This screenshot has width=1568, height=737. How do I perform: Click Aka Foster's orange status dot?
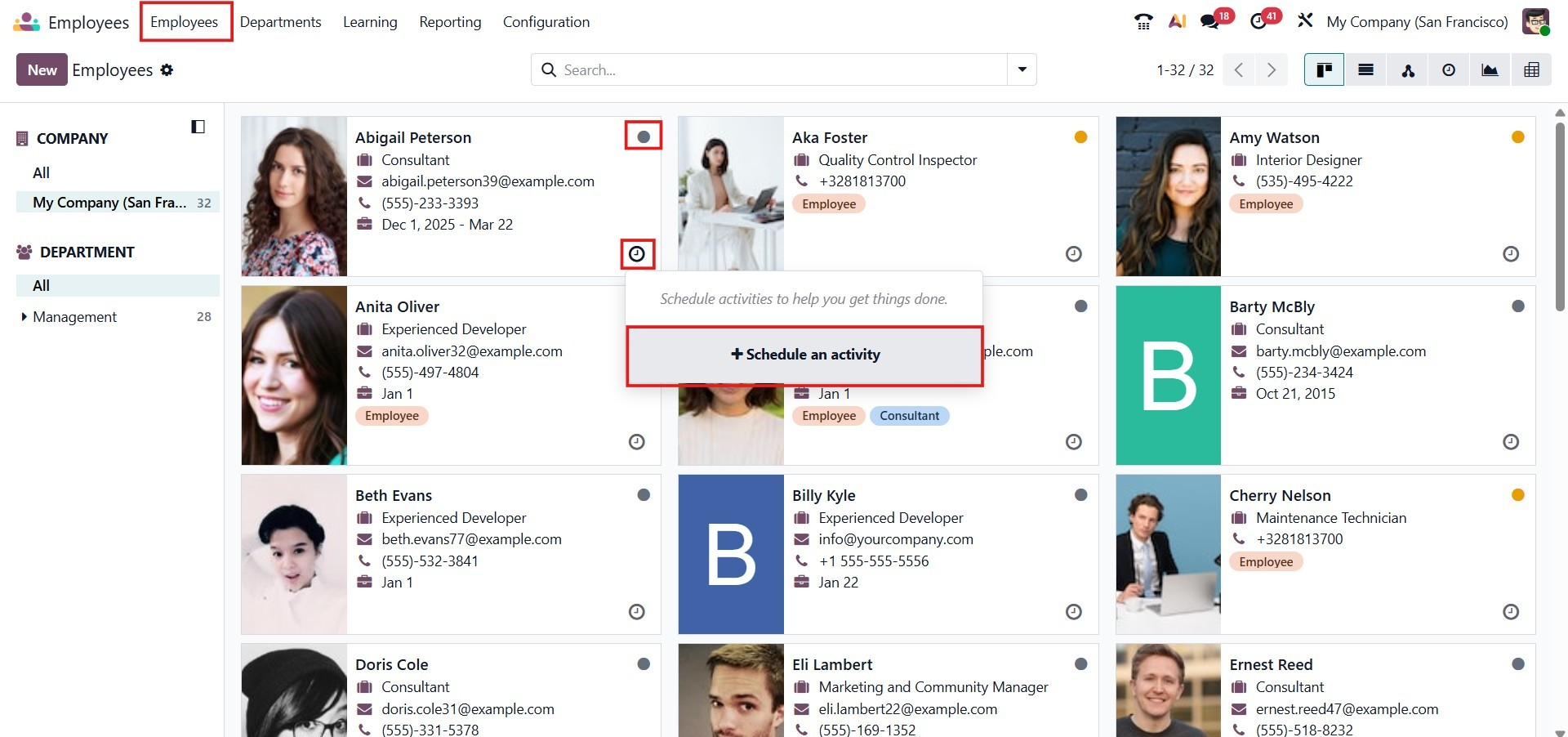1080,137
